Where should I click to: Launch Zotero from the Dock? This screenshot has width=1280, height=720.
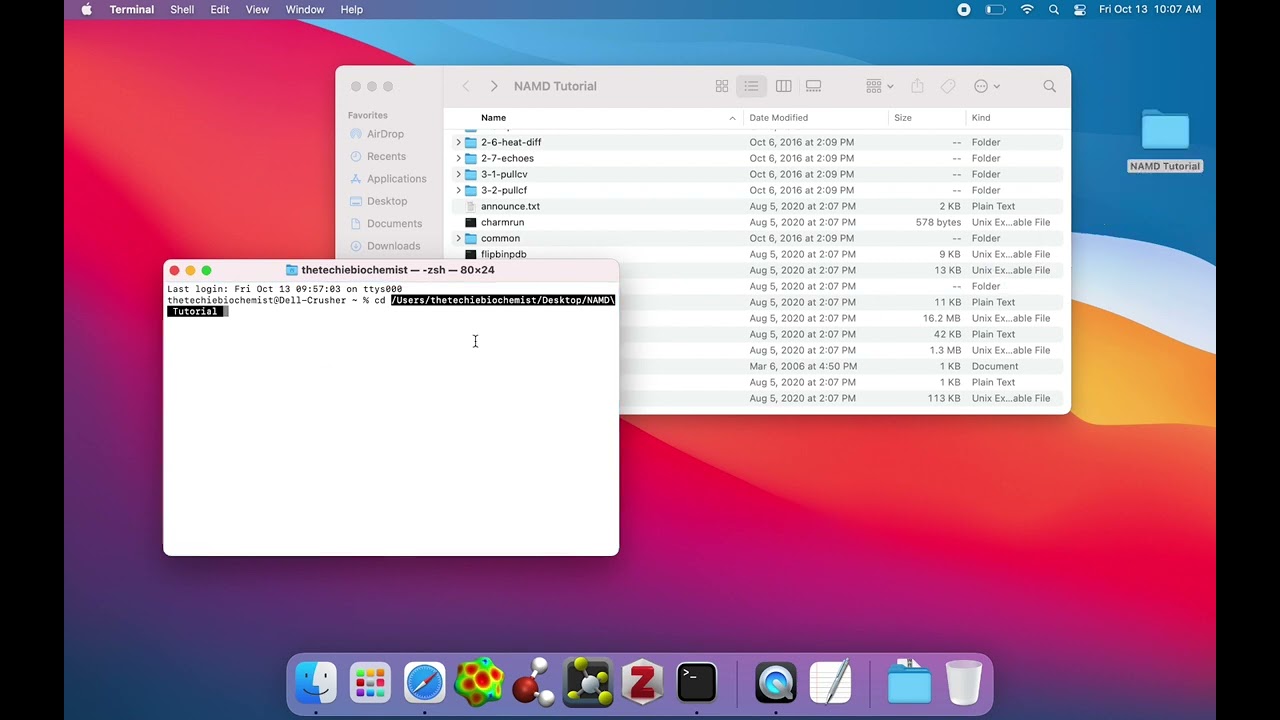coord(642,683)
